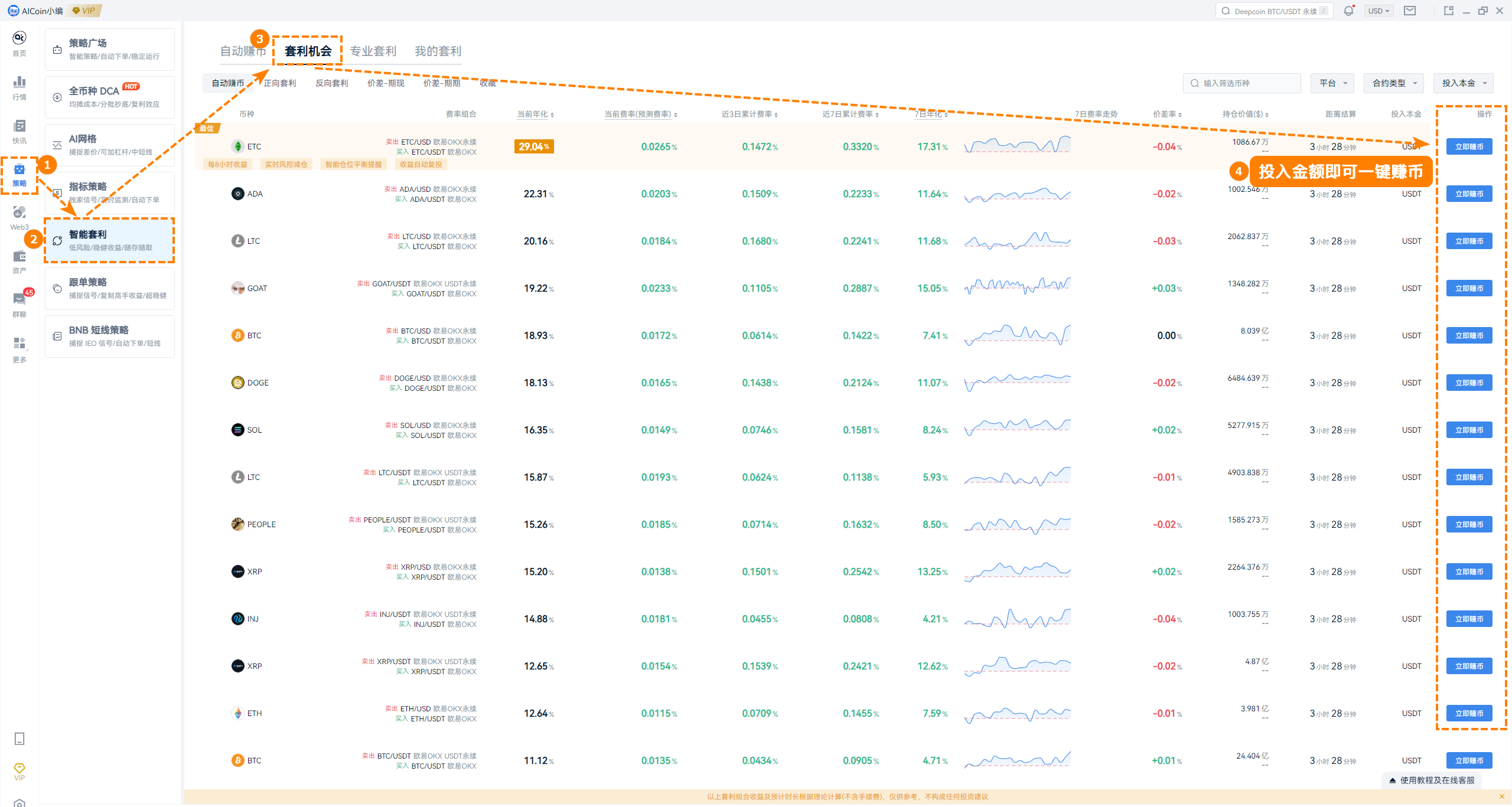Open the 智能套利 strategy card
This screenshot has width=1512, height=807.
coord(110,240)
